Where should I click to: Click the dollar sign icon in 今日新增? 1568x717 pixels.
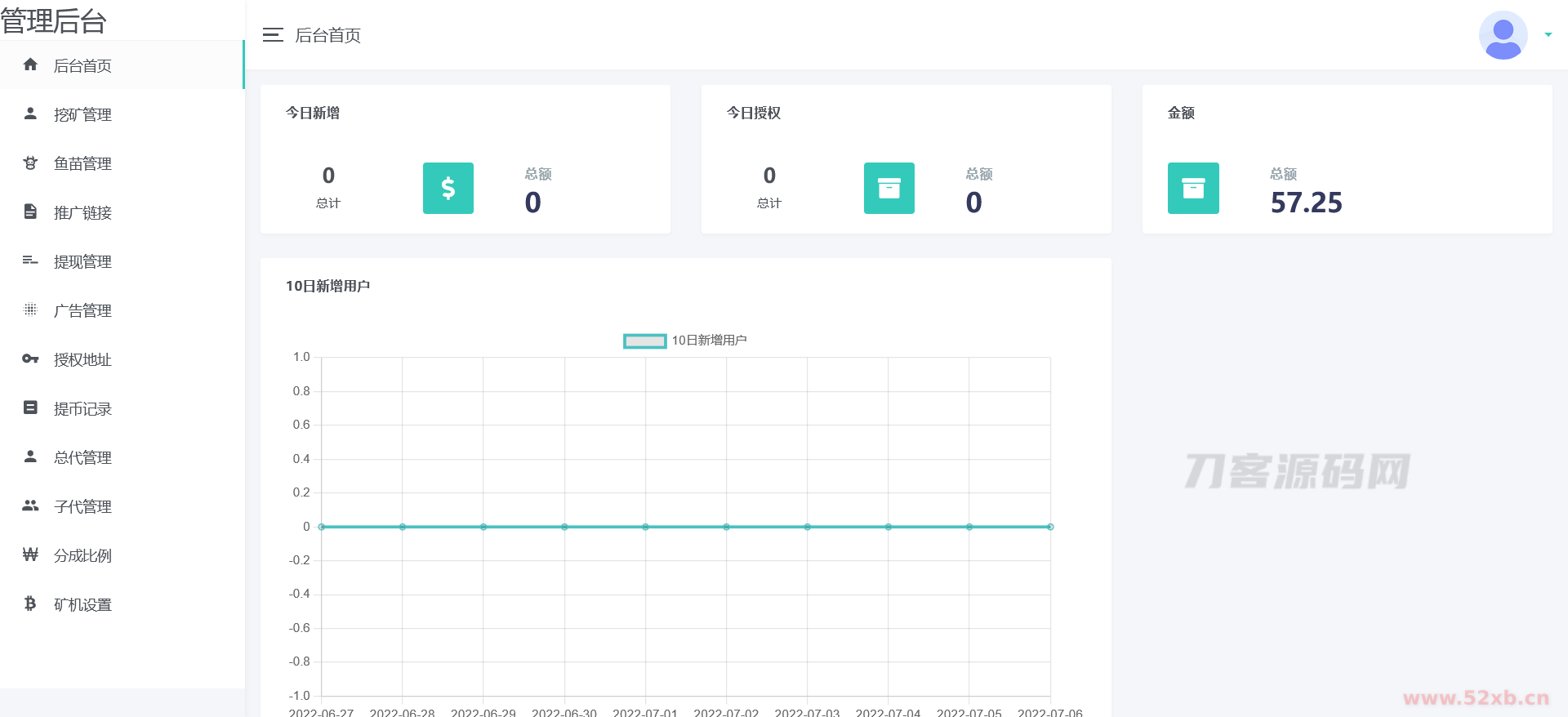coord(448,188)
